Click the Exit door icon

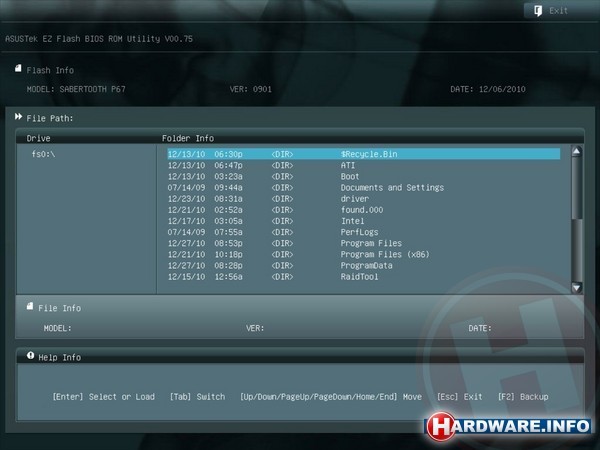pyautogui.click(x=538, y=11)
